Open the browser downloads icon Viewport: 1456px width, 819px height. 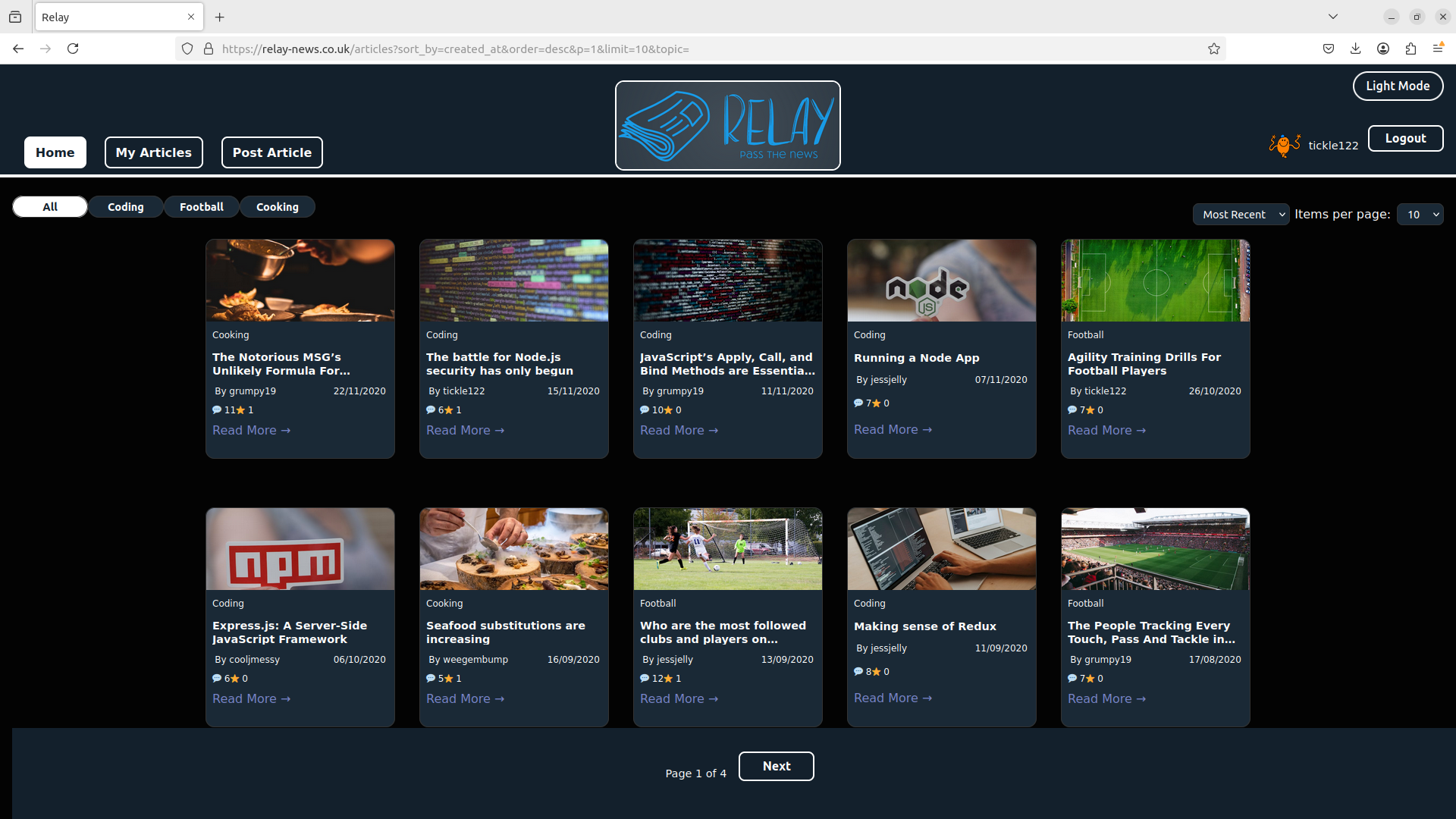[x=1356, y=49]
